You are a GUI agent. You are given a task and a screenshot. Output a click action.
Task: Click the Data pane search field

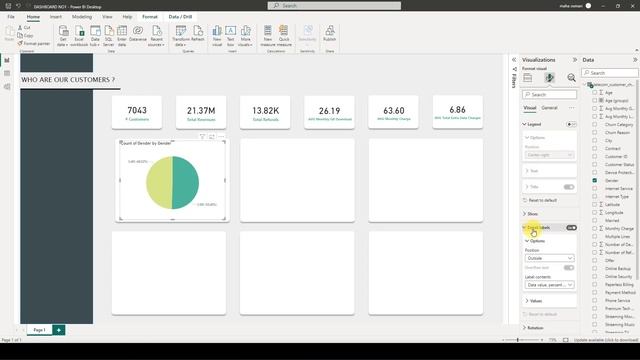coord(610,73)
